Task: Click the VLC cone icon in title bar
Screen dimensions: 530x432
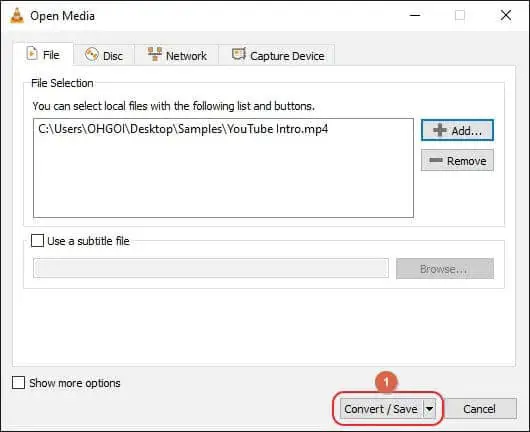Action: [x=17, y=16]
